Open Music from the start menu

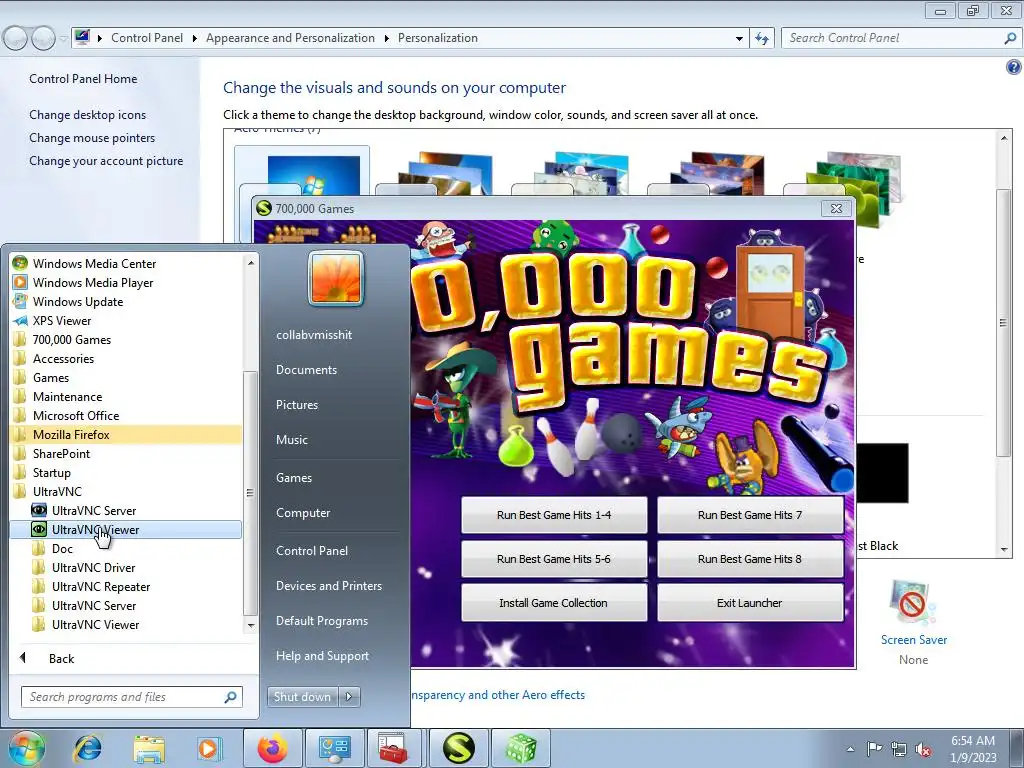pyautogui.click(x=291, y=440)
